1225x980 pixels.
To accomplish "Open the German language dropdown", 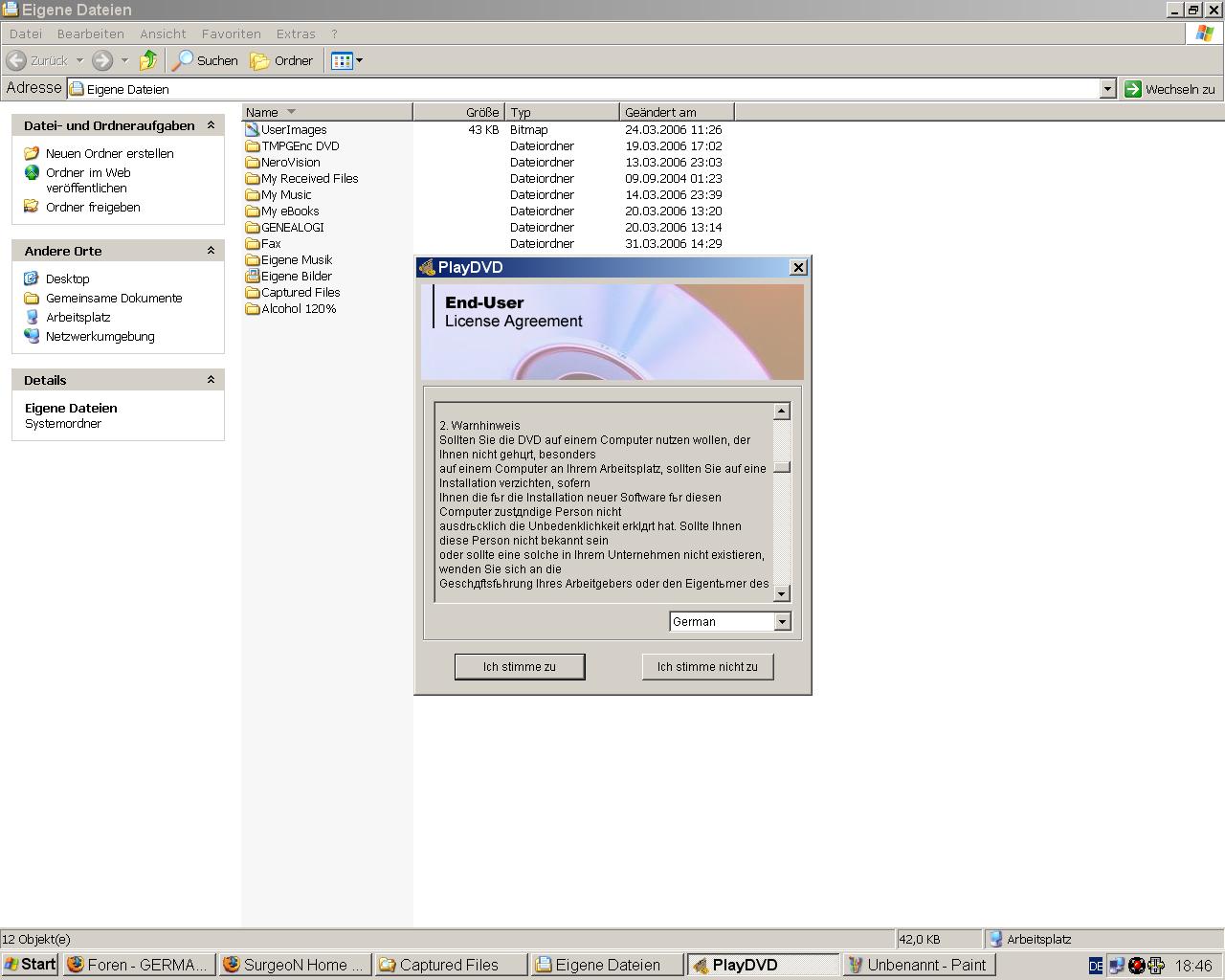I will (782, 622).
